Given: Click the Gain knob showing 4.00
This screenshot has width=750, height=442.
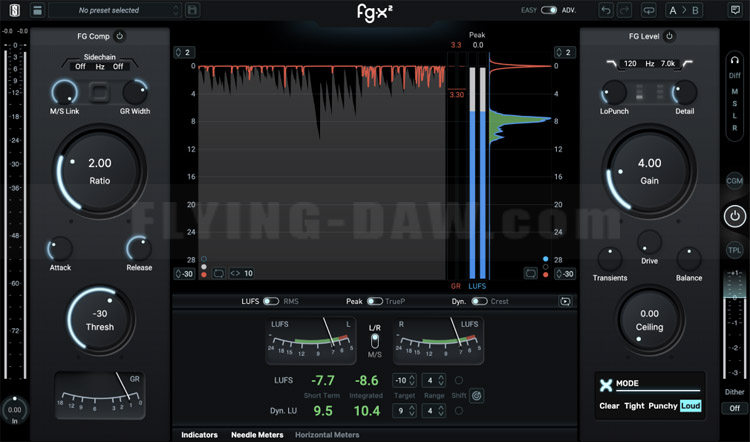Looking at the screenshot, I should (x=649, y=171).
